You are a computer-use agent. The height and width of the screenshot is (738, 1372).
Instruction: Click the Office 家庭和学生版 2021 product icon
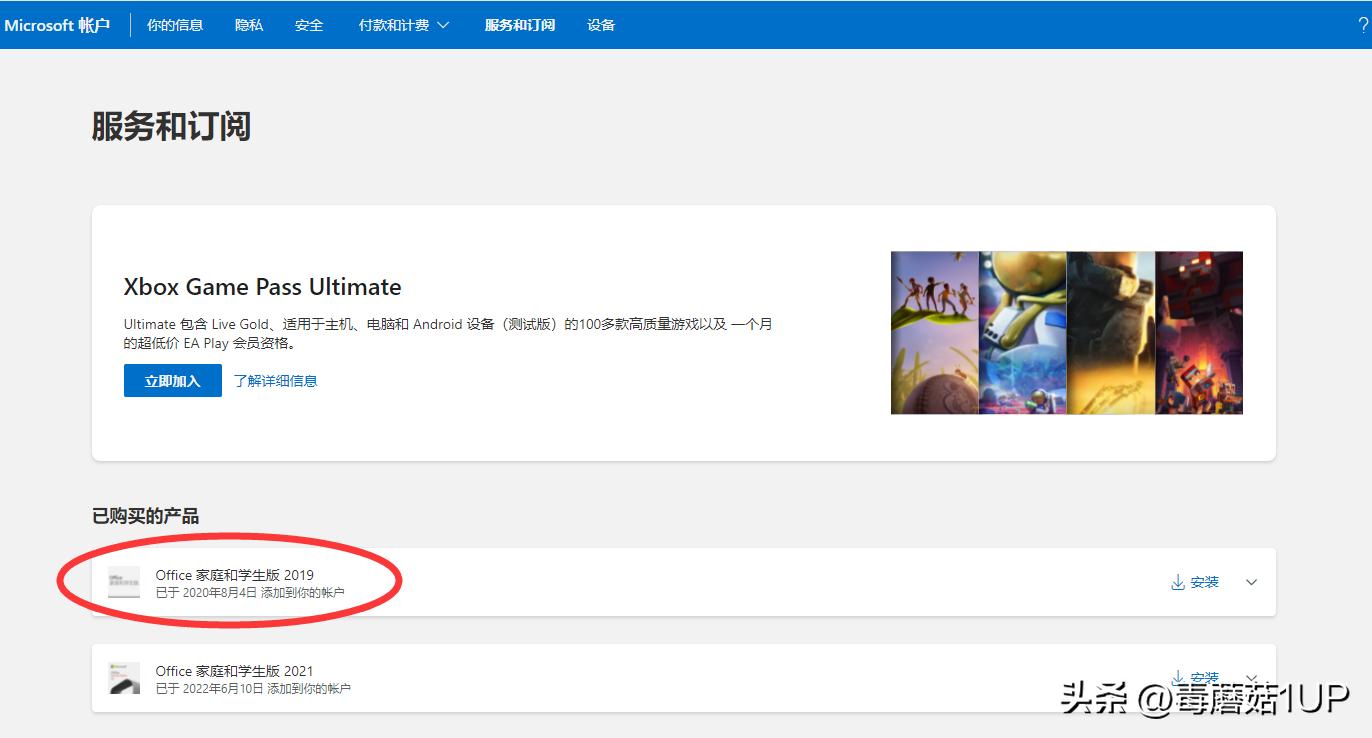[x=123, y=677]
